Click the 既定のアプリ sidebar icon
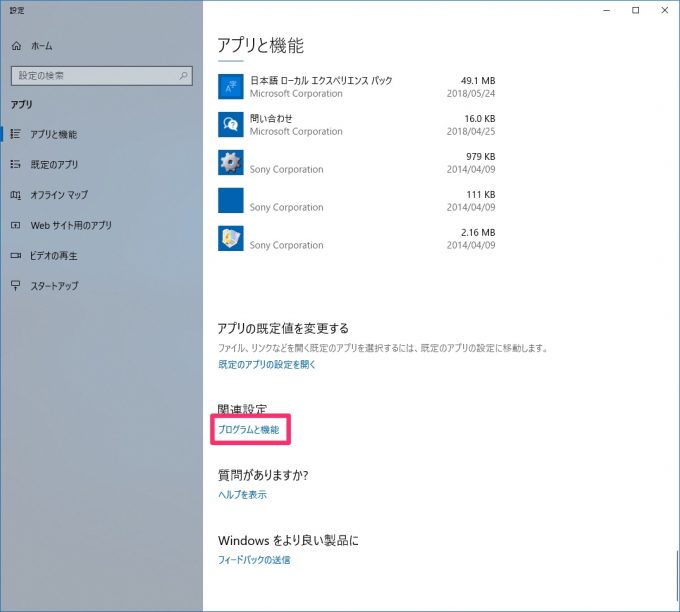680x612 pixels. click(15, 164)
